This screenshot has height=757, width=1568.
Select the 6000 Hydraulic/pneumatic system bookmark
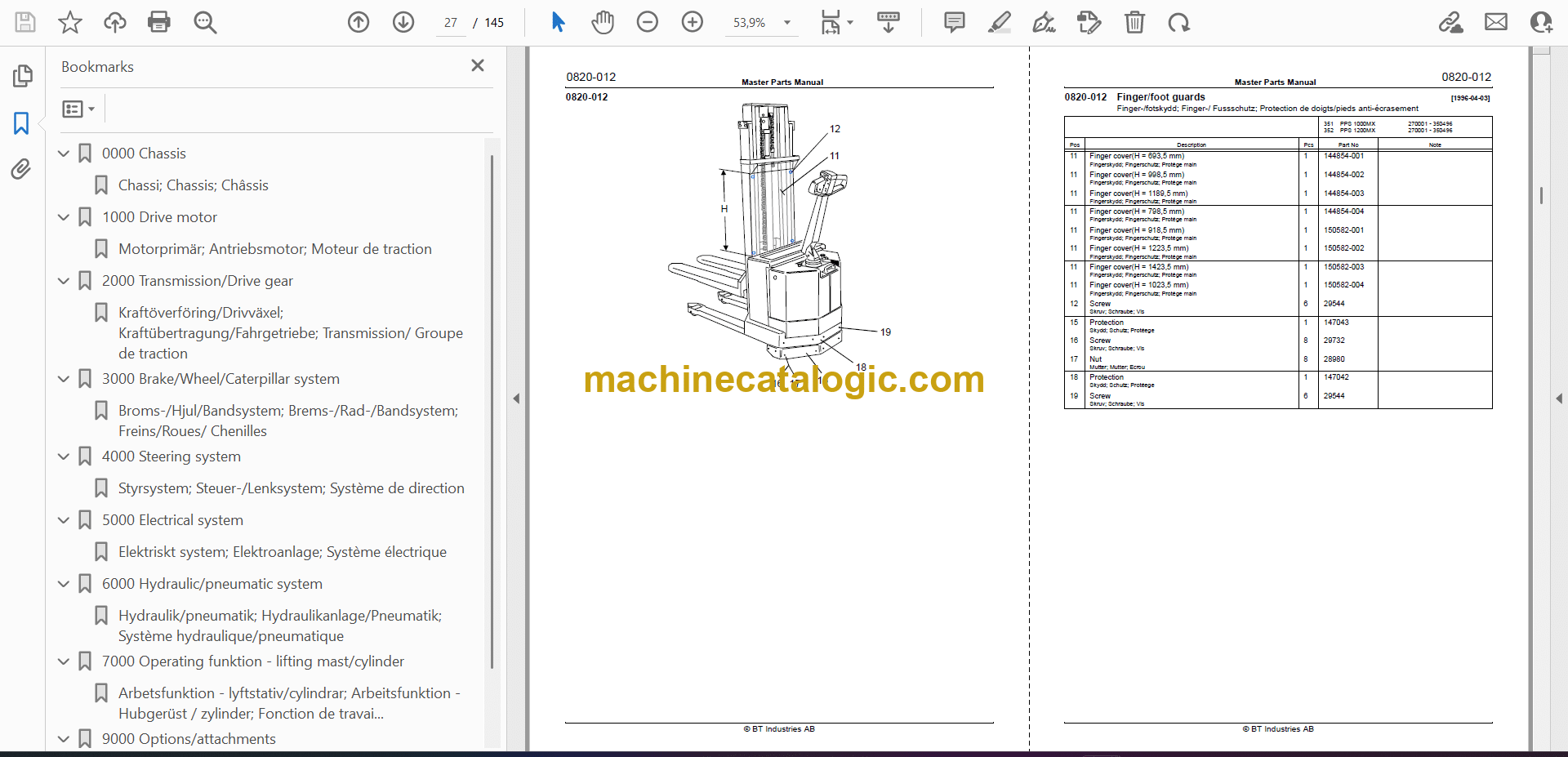coord(212,584)
